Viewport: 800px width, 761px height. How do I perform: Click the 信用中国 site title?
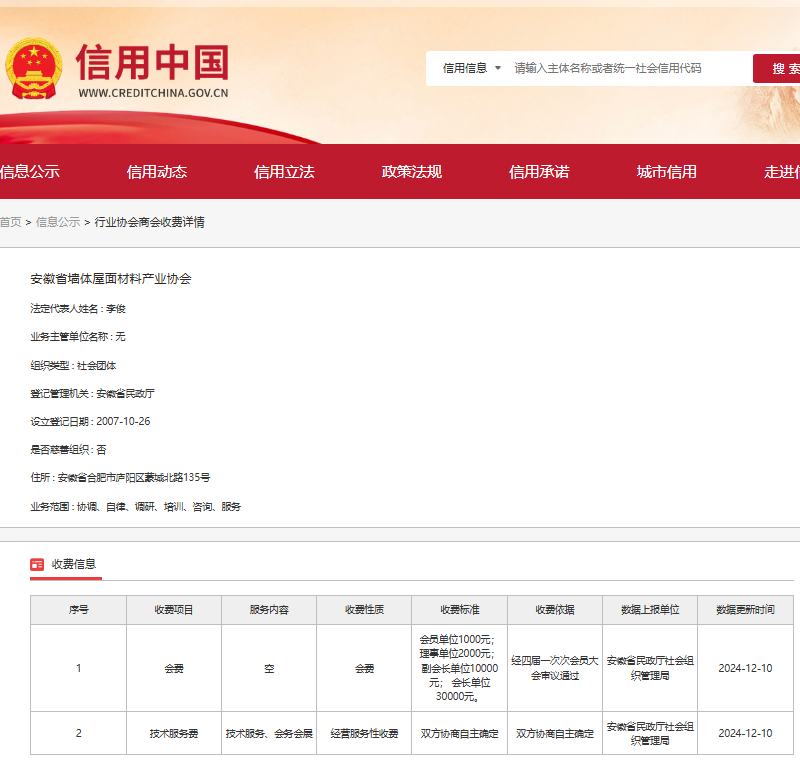click(153, 62)
